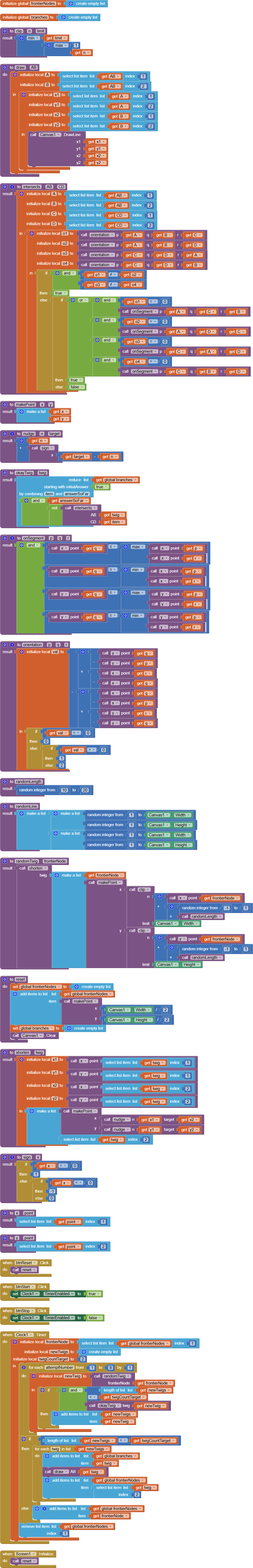Open mutator gear on makePoint procedure definition
Viewport: 253px width, 1568px height.
[5, 404]
